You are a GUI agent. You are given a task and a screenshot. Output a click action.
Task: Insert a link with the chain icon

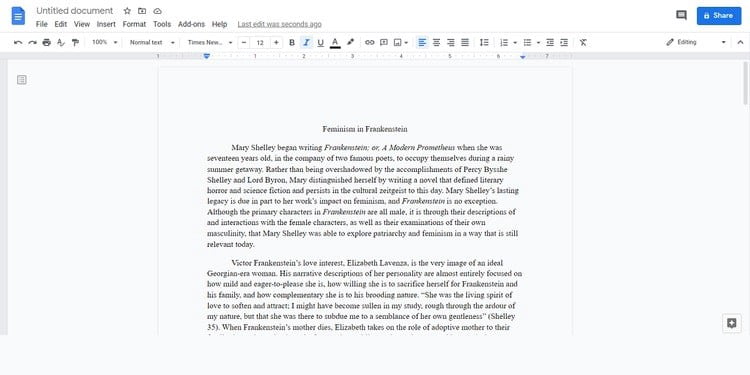[x=369, y=43]
